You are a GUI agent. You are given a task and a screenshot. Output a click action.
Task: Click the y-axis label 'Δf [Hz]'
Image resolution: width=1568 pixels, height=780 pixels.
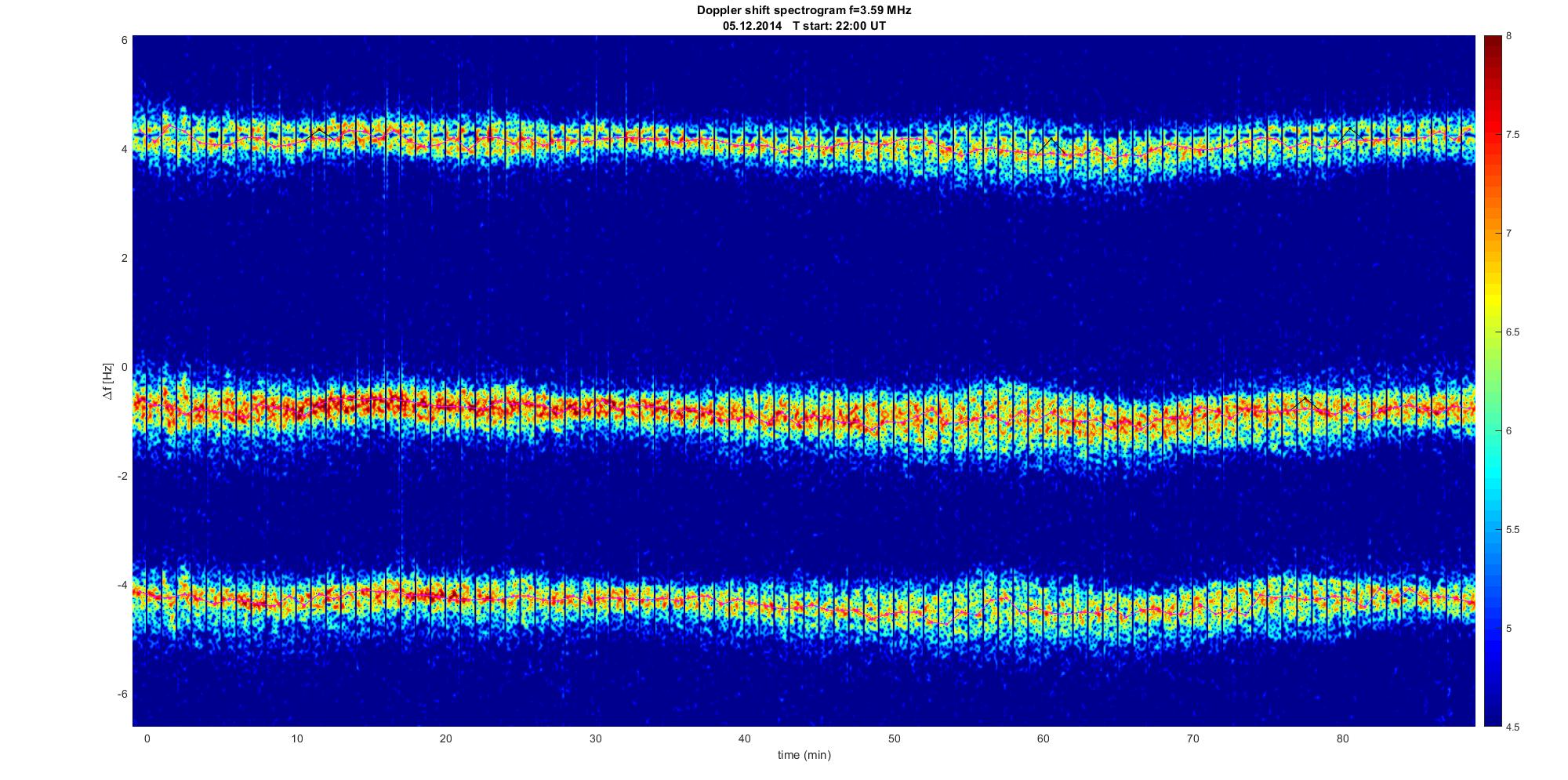(108, 381)
